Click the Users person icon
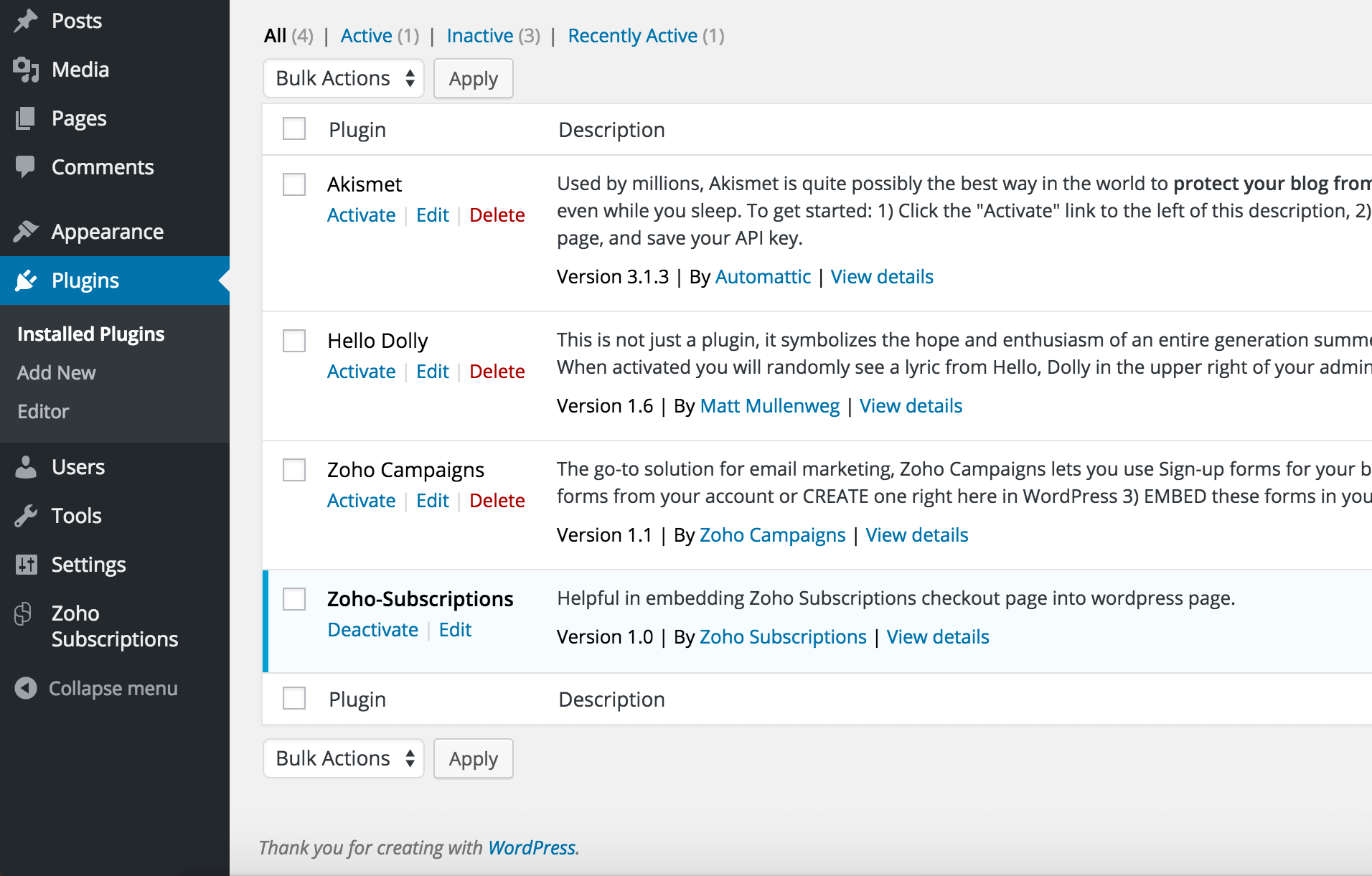1372x876 pixels. click(26, 467)
